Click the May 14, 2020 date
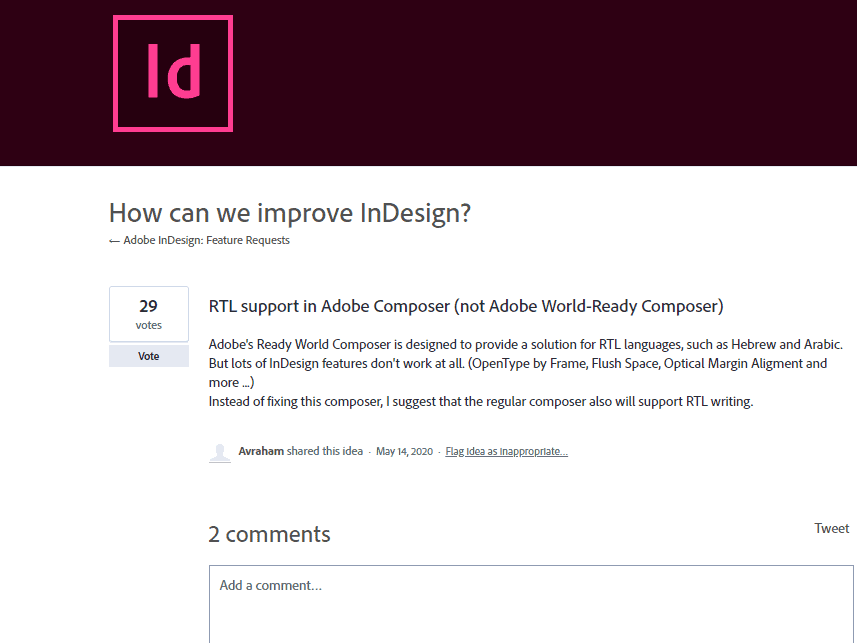Viewport: 857px width, 643px height. coord(404,452)
